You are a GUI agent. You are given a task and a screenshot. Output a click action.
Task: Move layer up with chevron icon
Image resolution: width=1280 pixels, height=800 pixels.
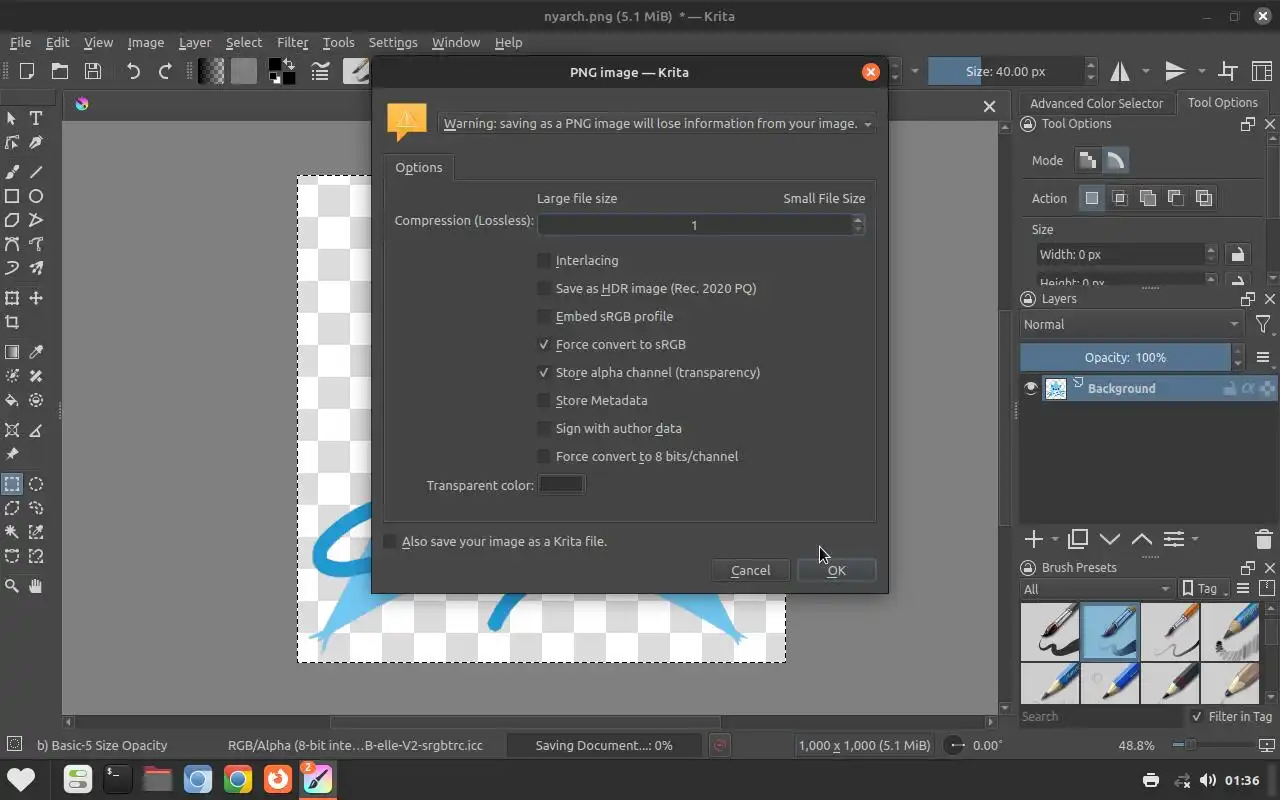(x=1141, y=539)
